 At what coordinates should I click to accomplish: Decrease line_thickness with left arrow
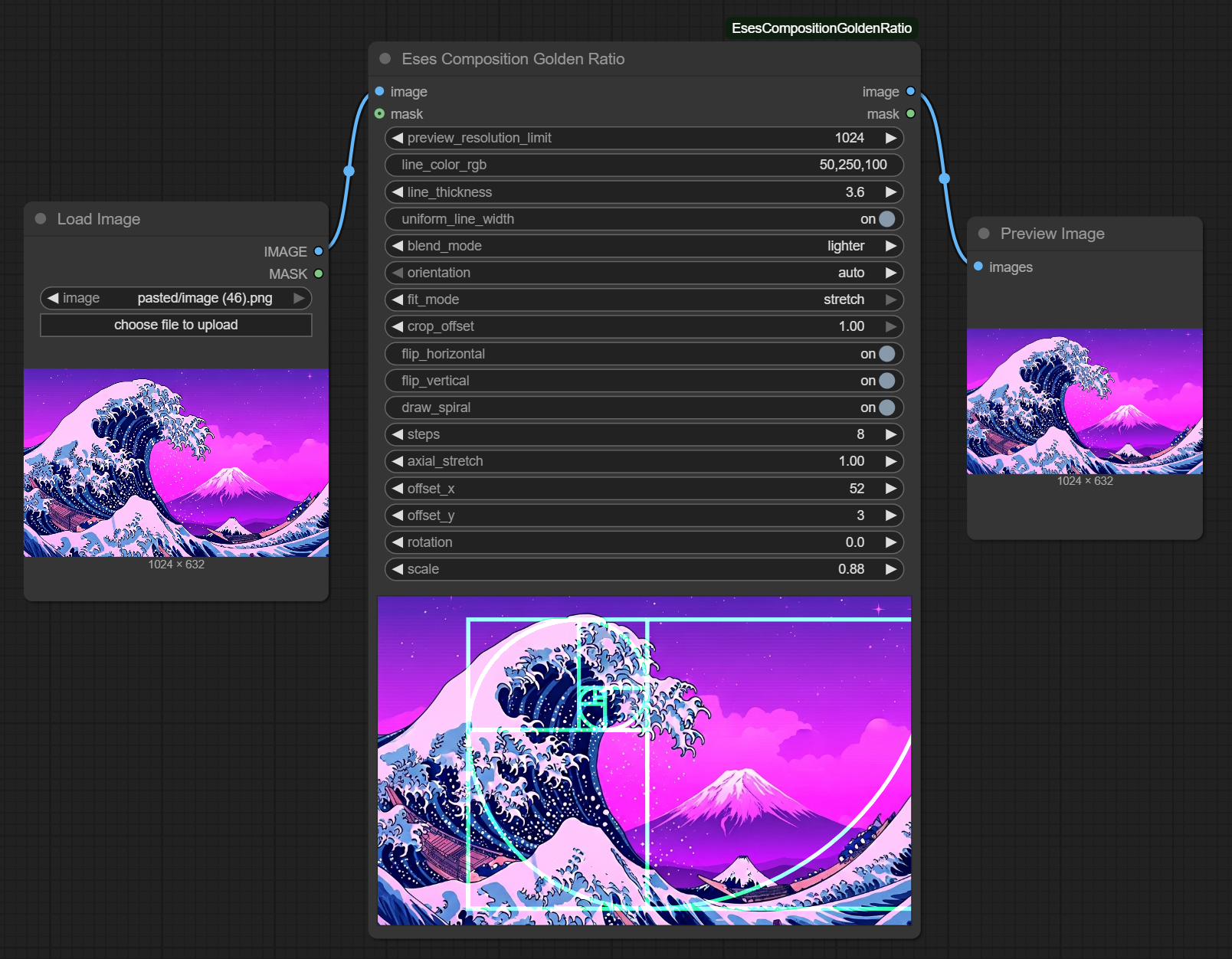tap(397, 192)
